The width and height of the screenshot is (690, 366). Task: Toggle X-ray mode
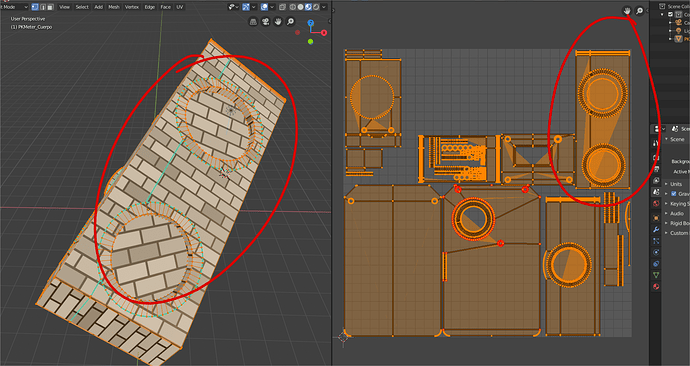click(283, 7)
